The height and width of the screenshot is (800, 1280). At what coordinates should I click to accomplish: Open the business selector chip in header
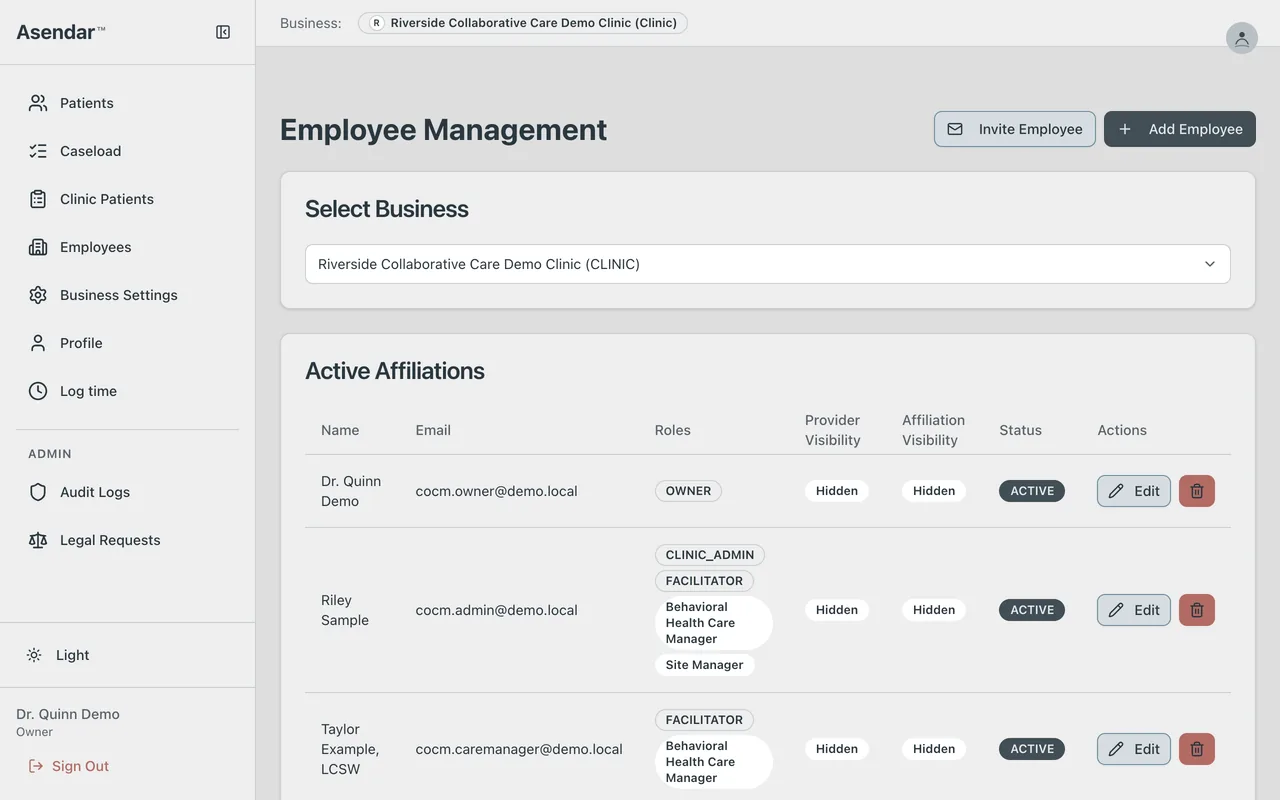pos(523,23)
